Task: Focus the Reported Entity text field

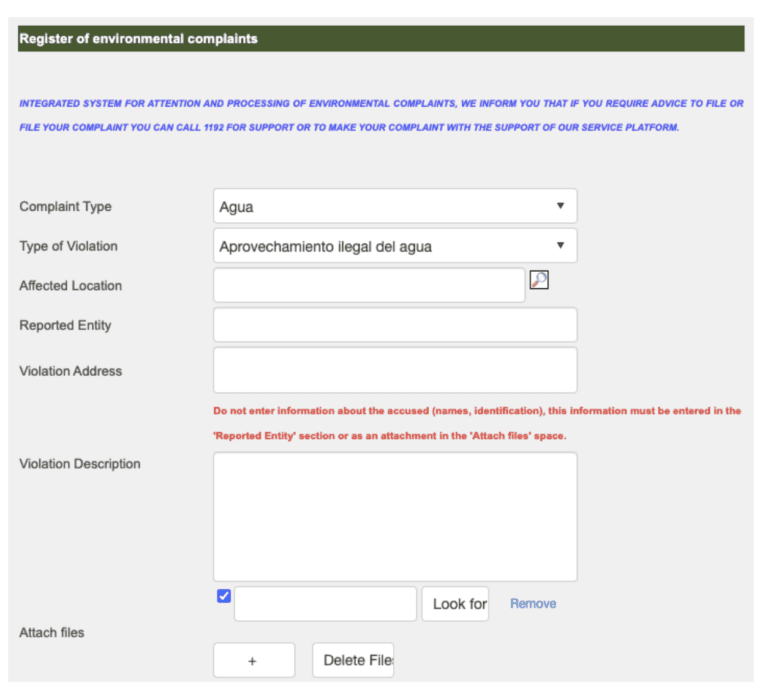Action: pos(395,325)
